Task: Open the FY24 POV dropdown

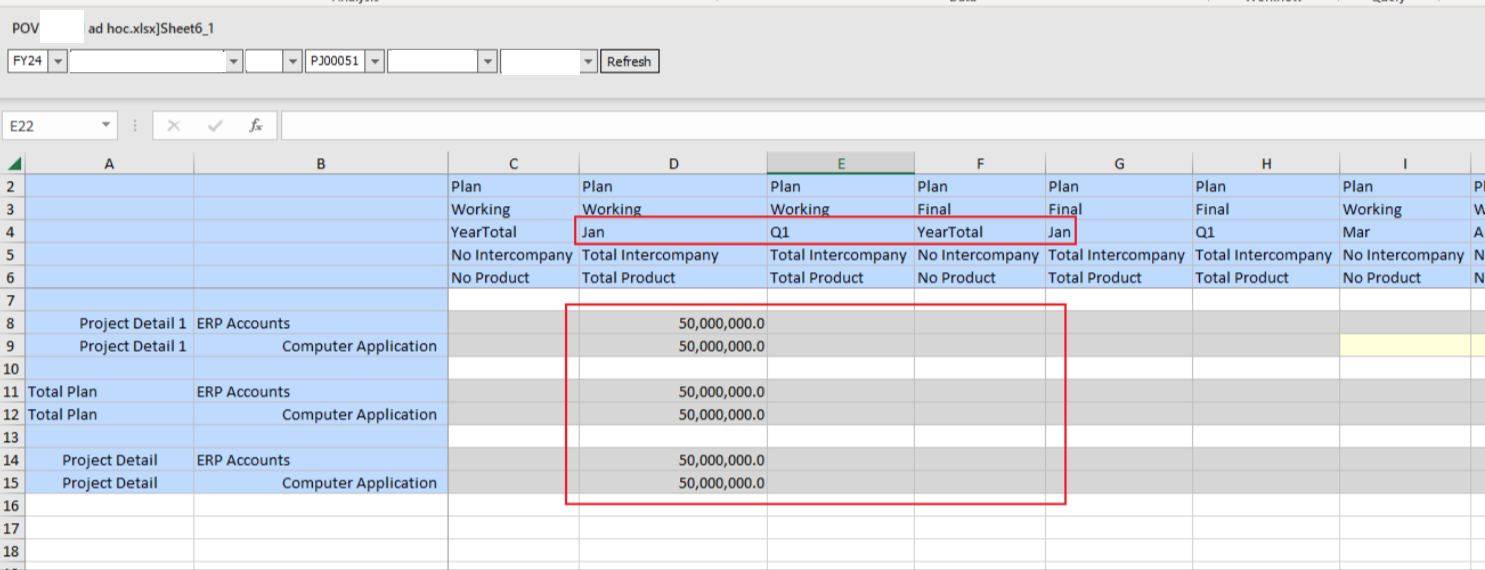Action: (58, 62)
